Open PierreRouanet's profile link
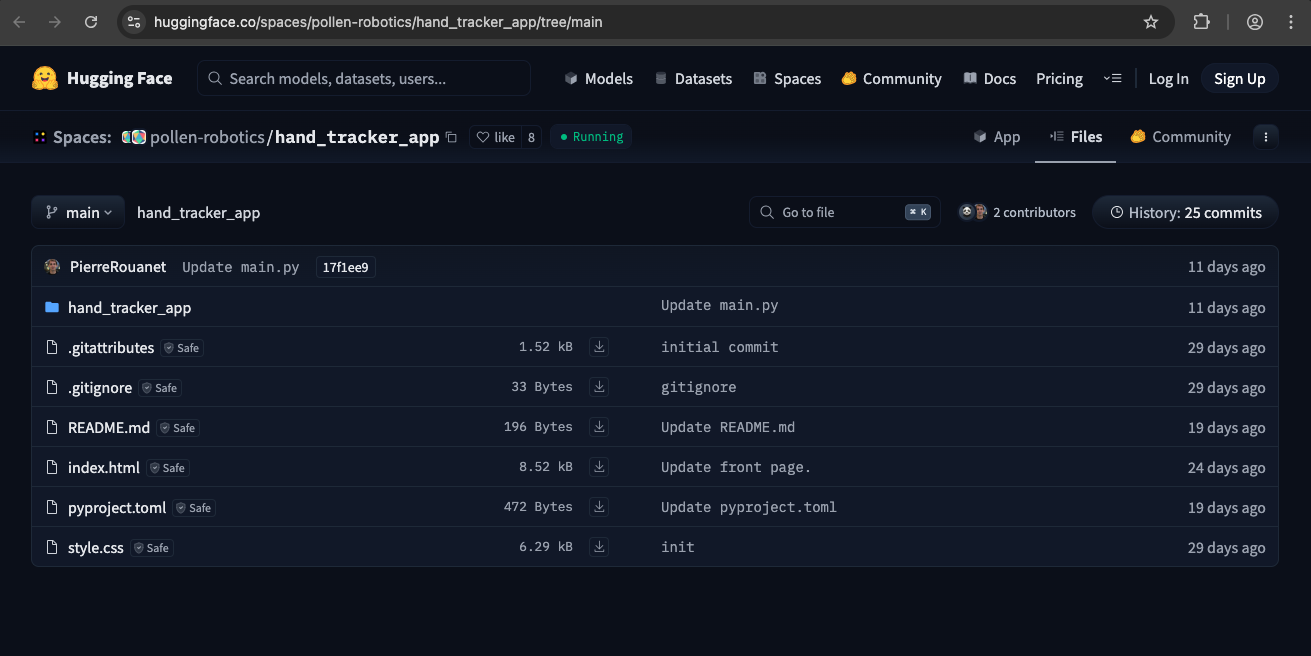Screen dimensions: 1311x656 click(118, 267)
